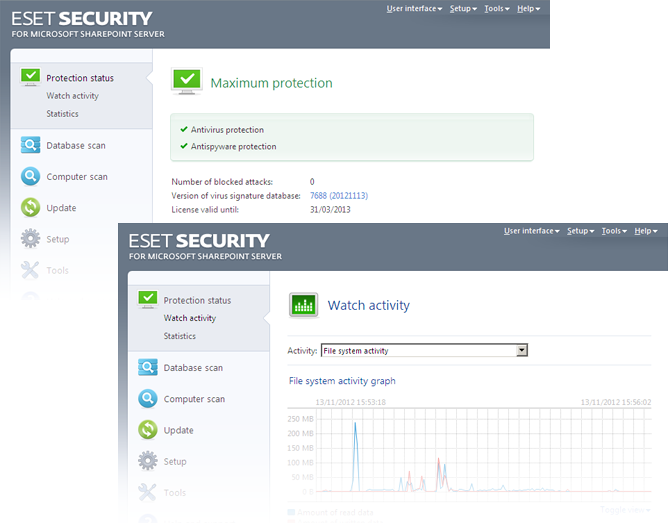Open Help menu in front window header
668x523 pixels.
645,231
